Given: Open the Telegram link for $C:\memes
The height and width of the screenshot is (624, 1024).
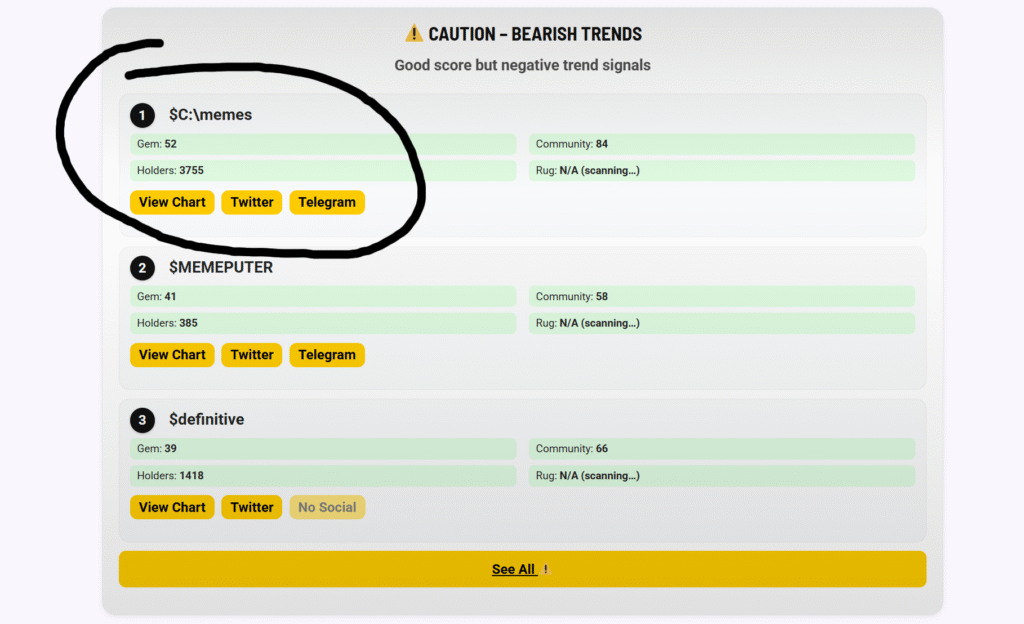Looking at the screenshot, I should point(327,202).
